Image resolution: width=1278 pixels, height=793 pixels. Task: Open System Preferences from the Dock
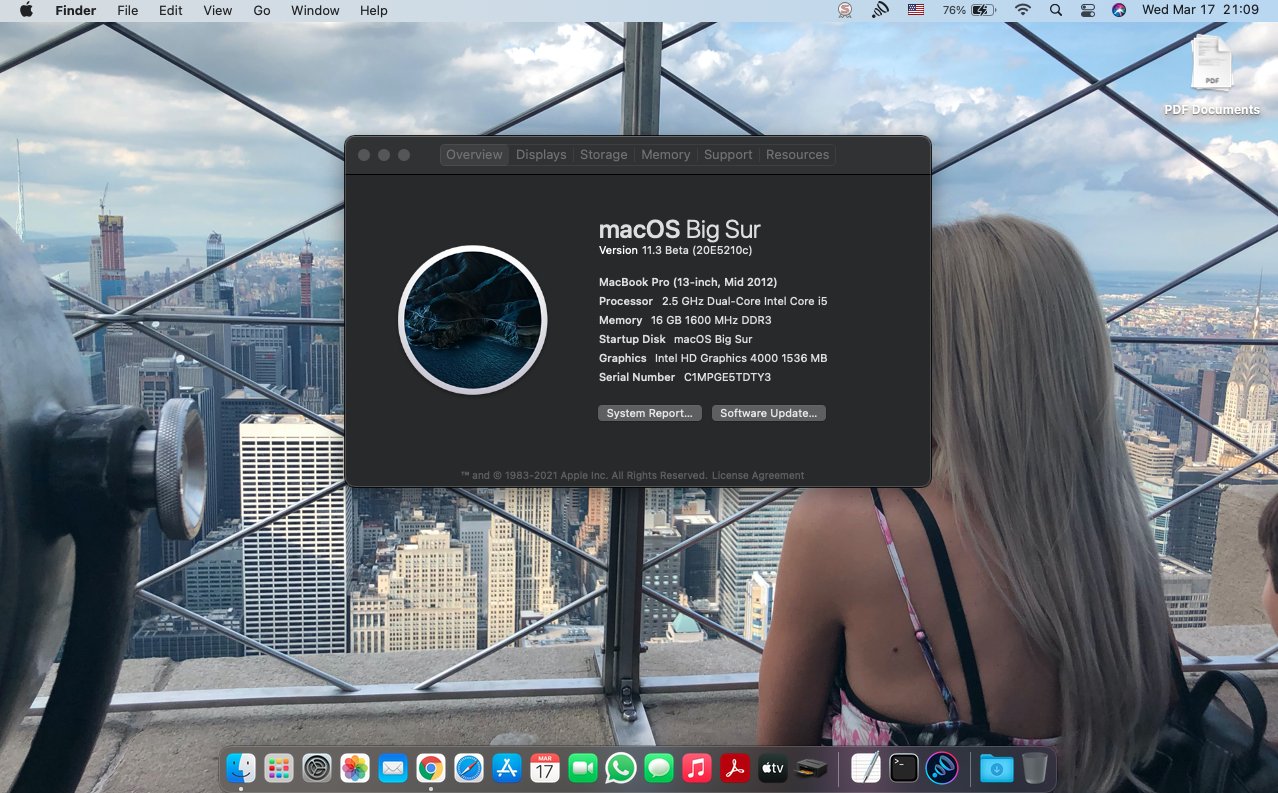[x=317, y=768]
